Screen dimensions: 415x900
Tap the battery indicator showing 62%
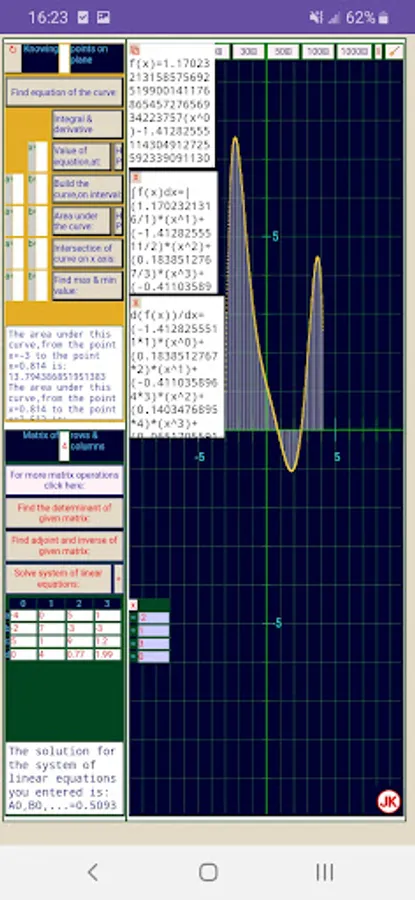[x=367, y=18]
